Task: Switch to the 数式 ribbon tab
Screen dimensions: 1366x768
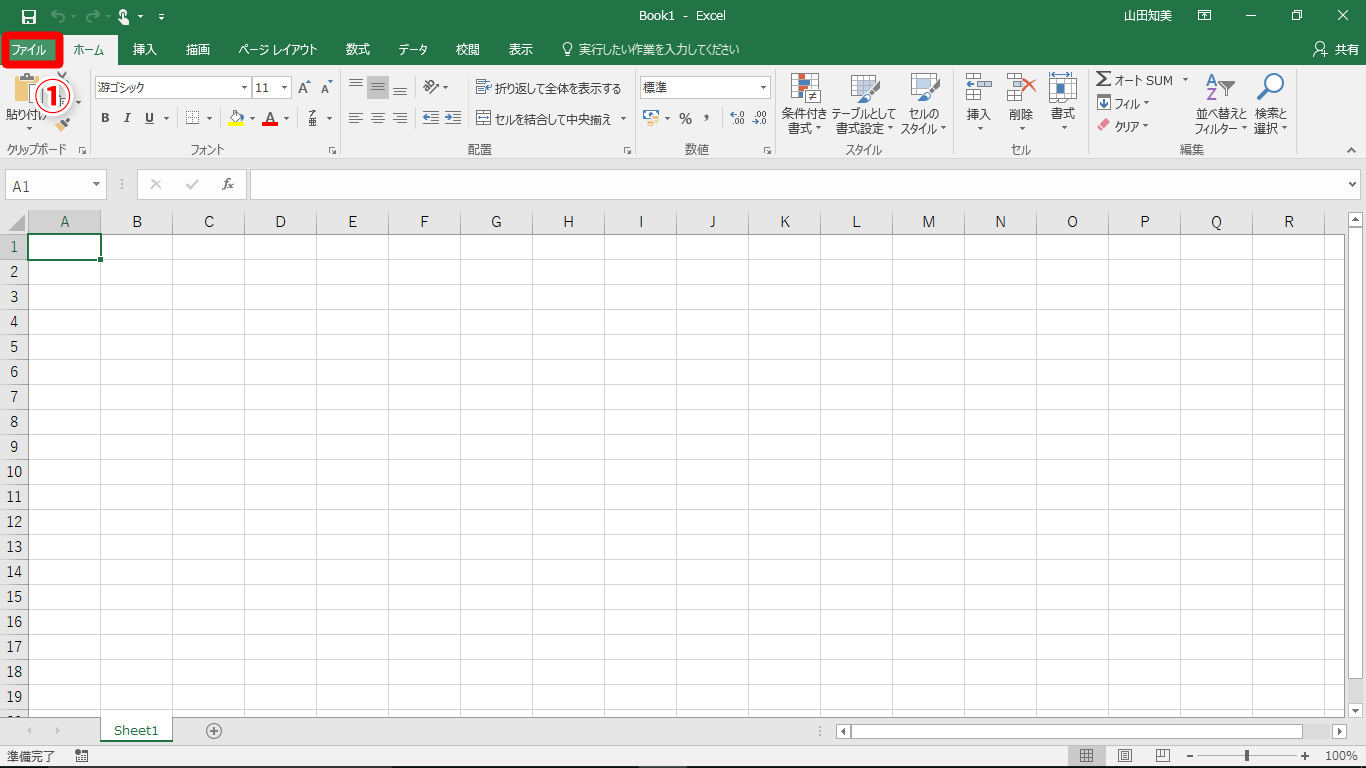Action: (358, 49)
